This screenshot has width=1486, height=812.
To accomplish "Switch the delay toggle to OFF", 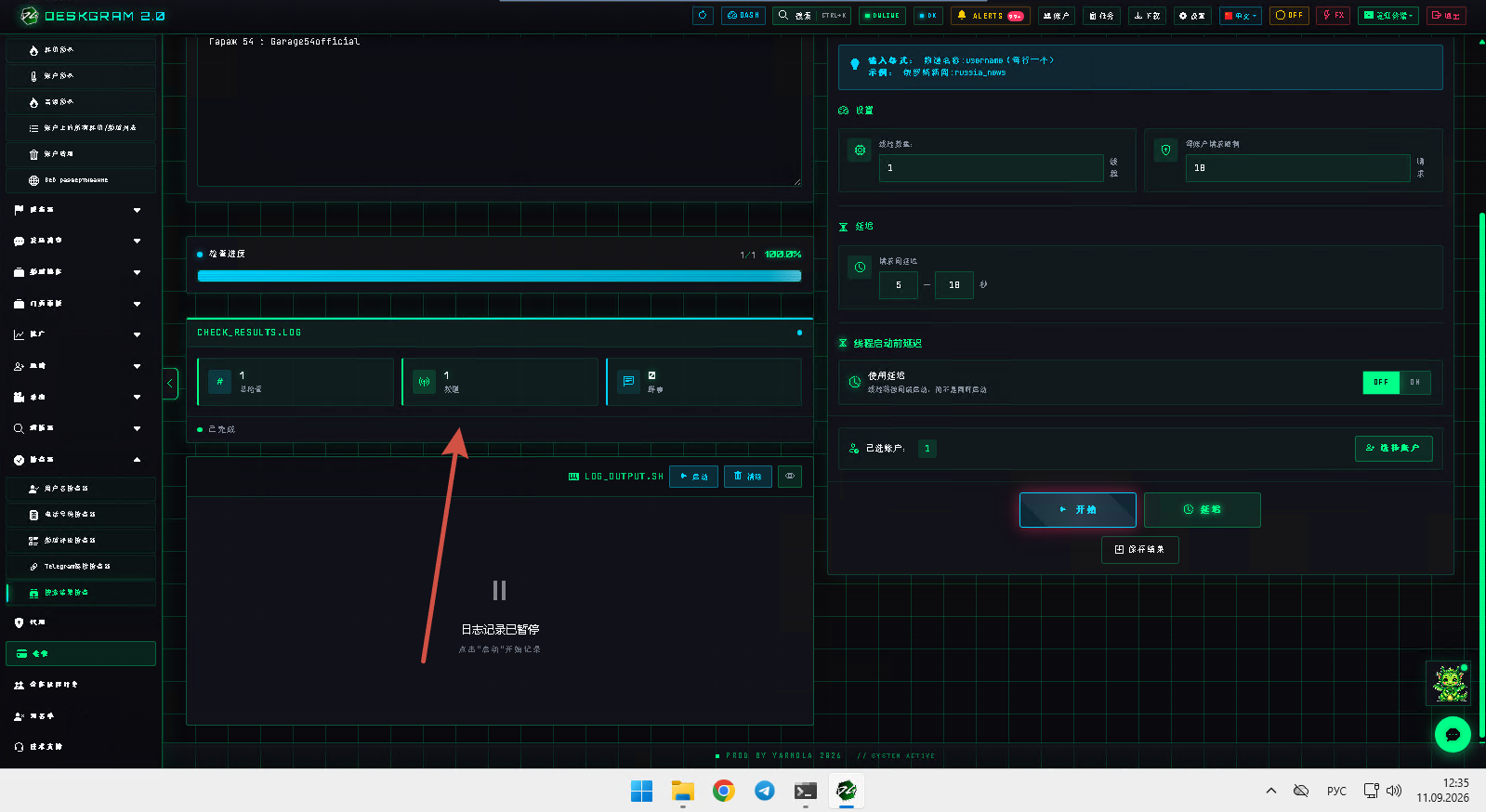I will [1381, 382].
